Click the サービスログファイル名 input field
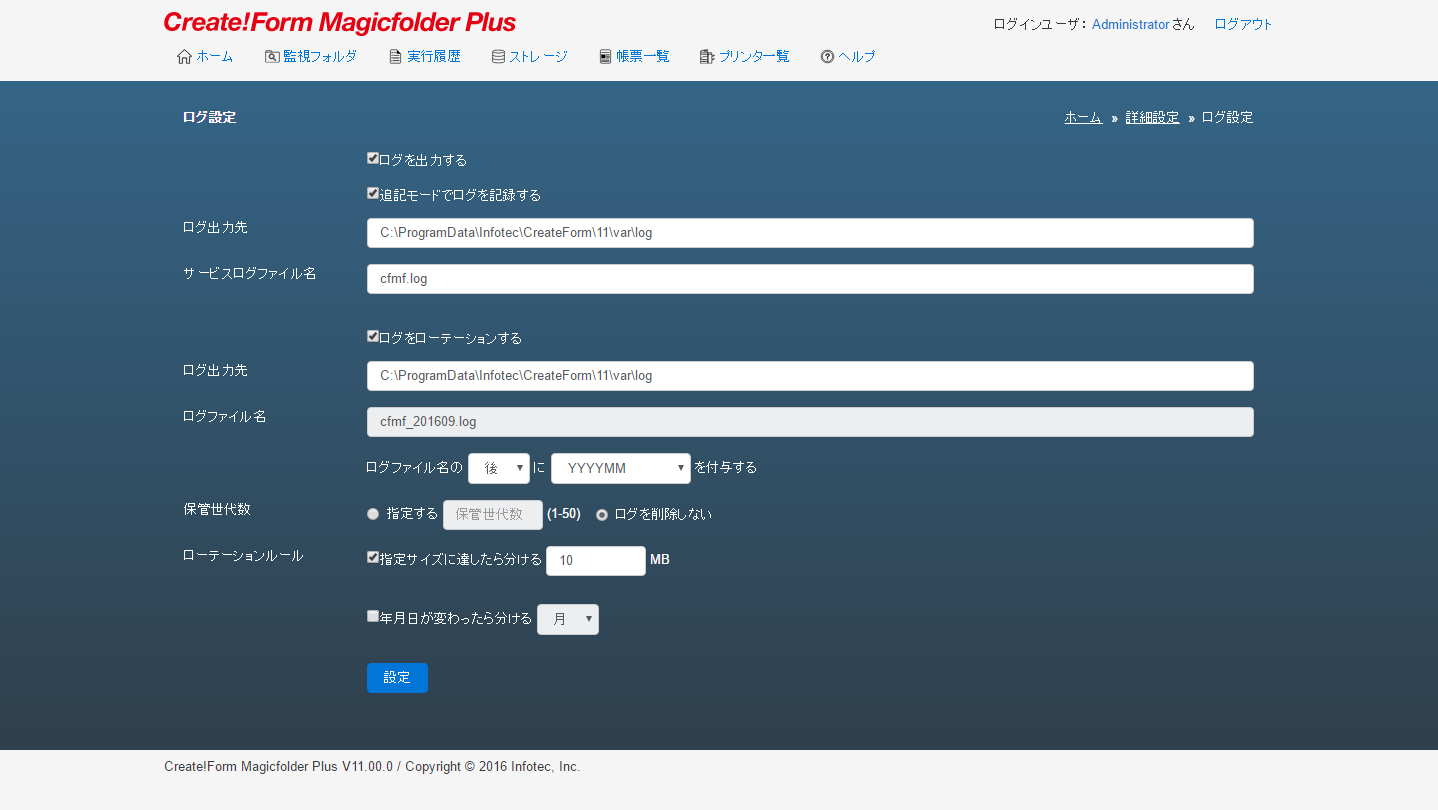1438x810 pixels. [x=810, y=279]
